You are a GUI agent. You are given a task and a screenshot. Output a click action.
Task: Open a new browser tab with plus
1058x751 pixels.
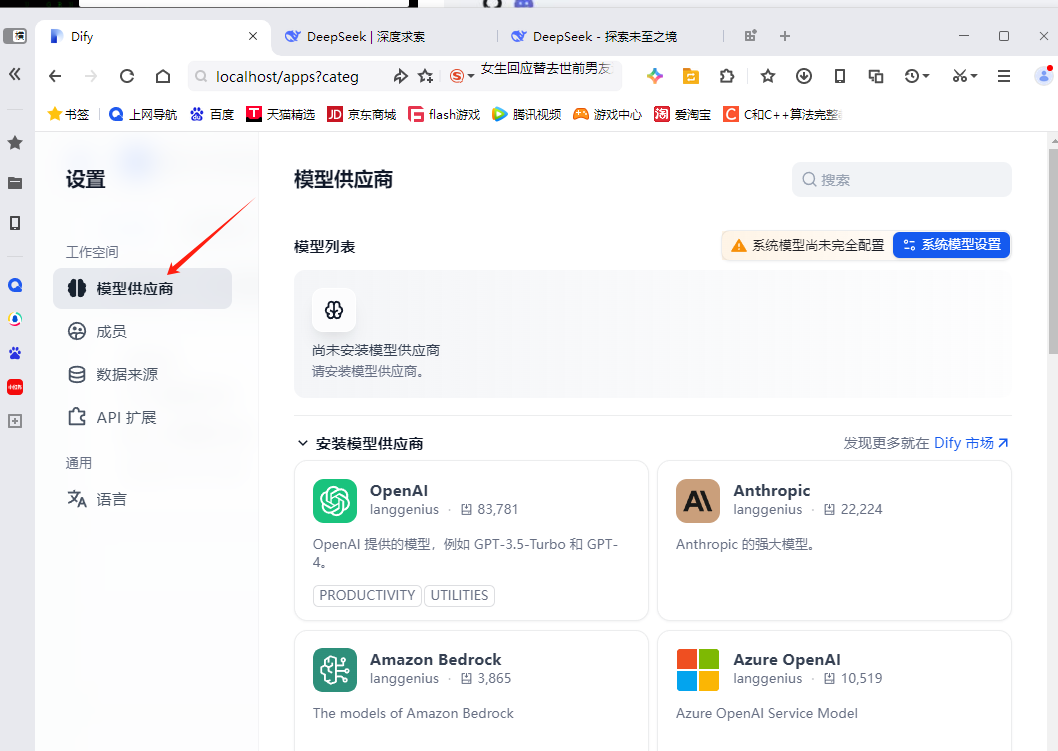click(x=785, y=36)
